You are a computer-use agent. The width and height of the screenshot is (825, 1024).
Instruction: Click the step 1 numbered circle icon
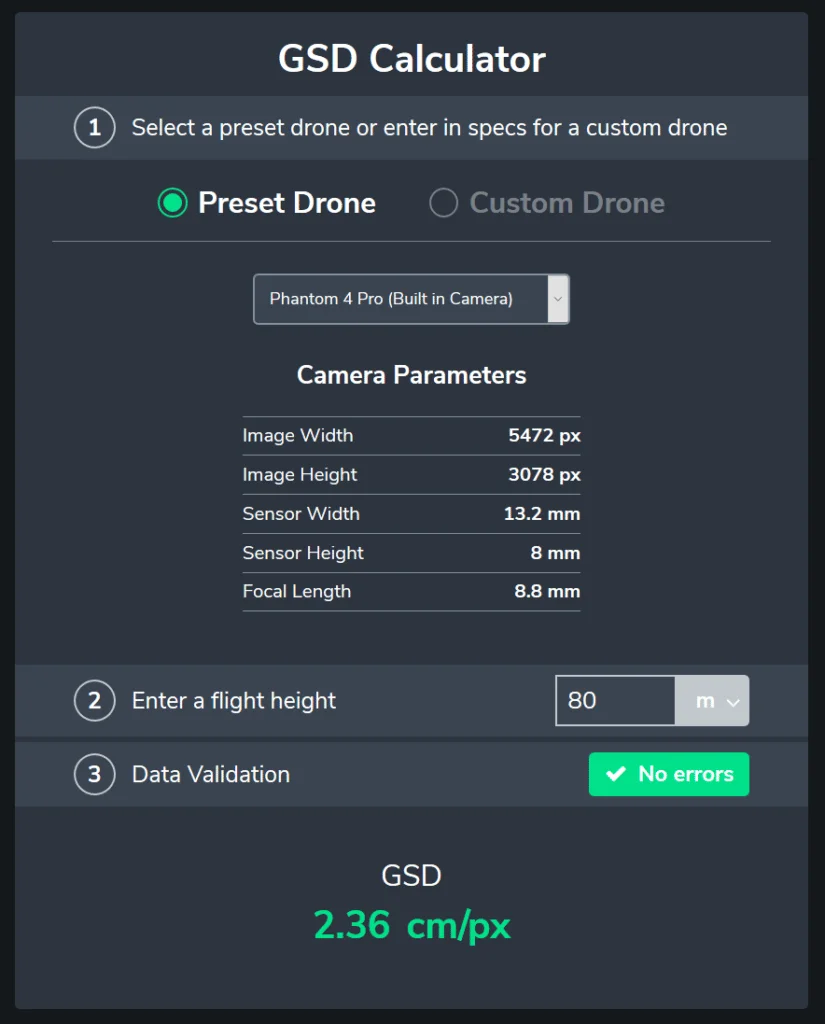tap(94, 128)
